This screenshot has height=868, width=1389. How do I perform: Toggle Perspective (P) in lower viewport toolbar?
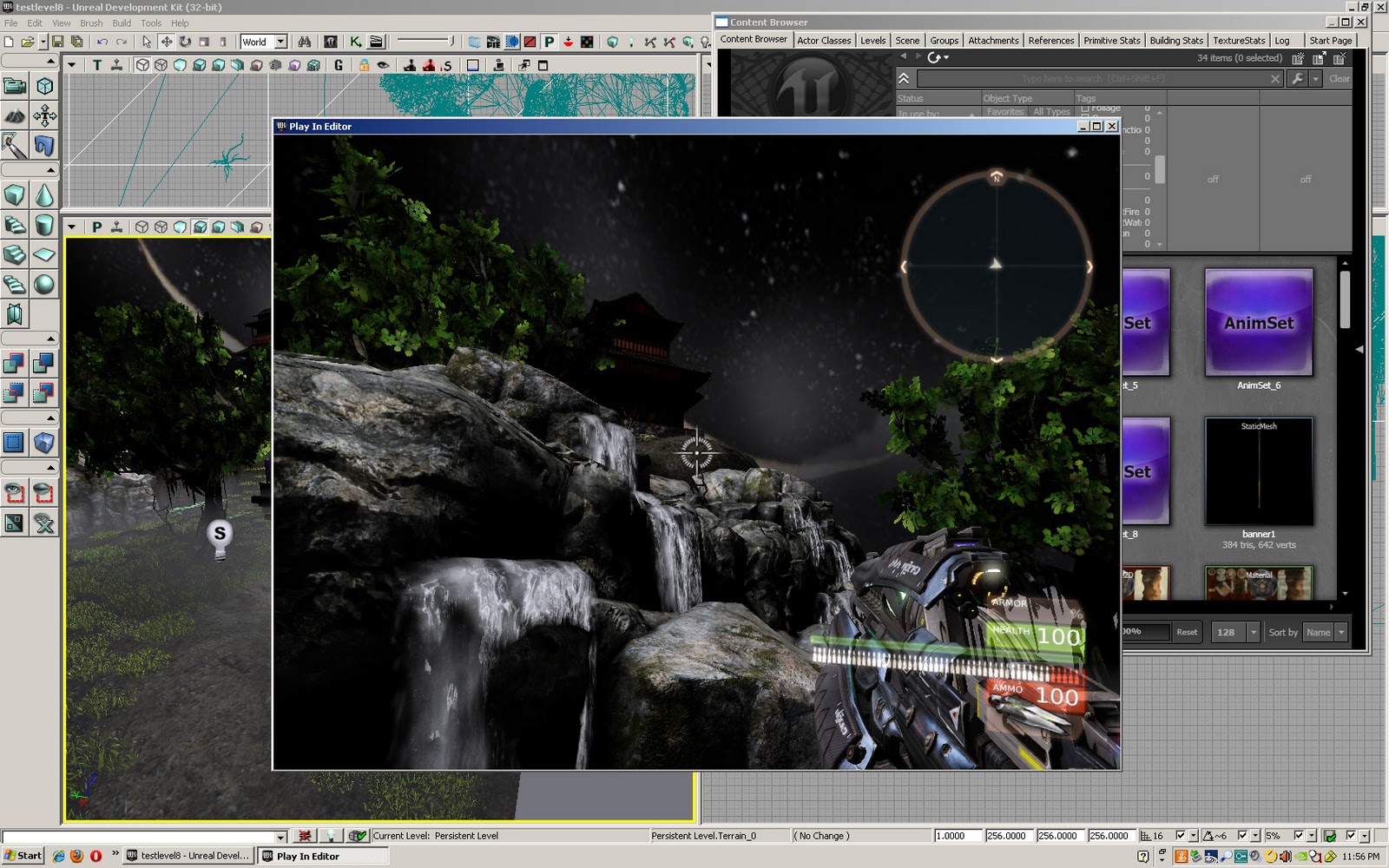97,227
